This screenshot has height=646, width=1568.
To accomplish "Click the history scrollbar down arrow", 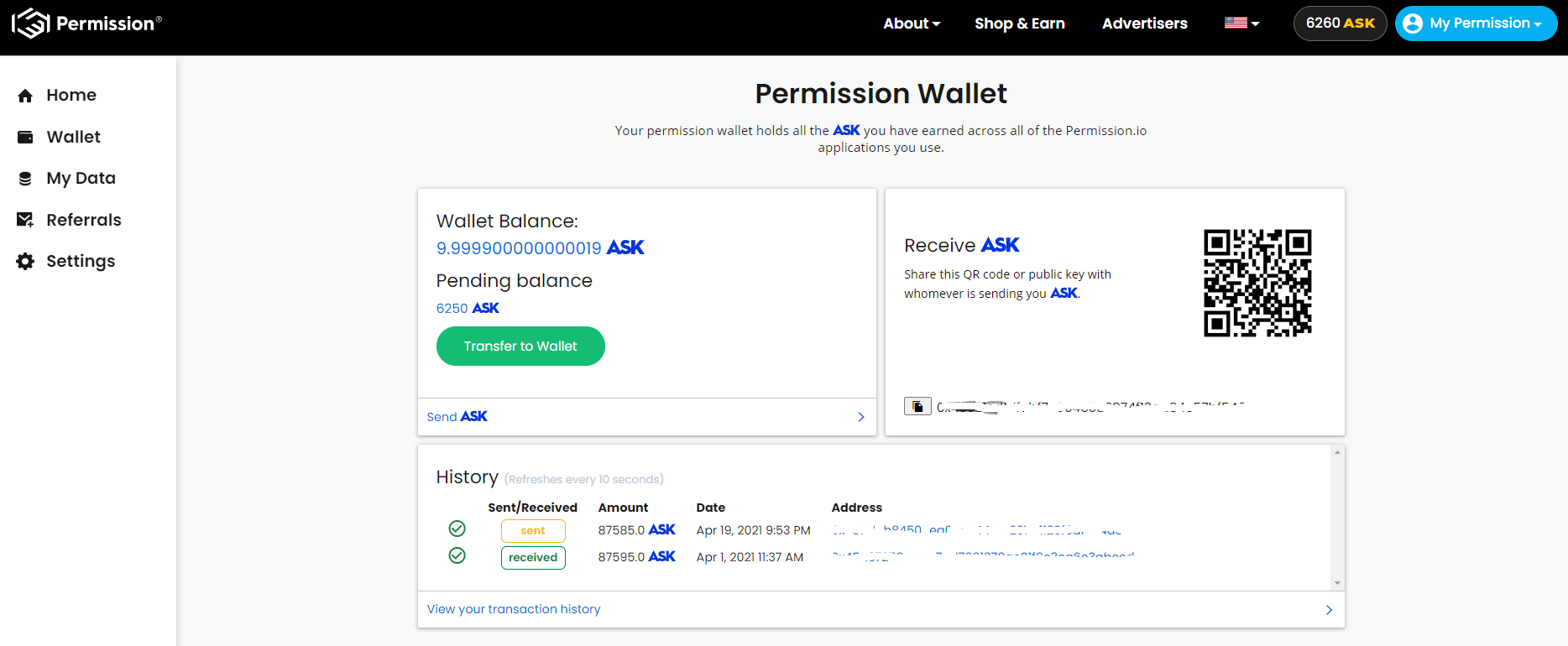I will 1337,583.
